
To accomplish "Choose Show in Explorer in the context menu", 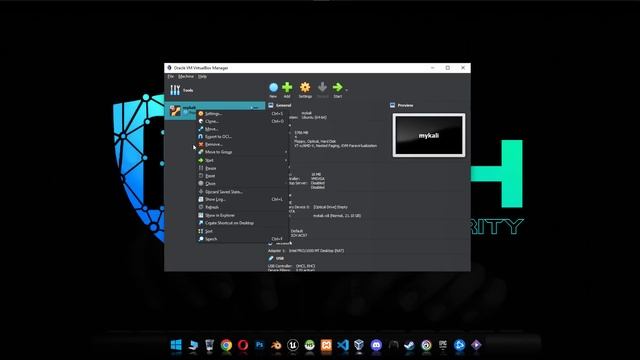I will [x=242, y=215].
